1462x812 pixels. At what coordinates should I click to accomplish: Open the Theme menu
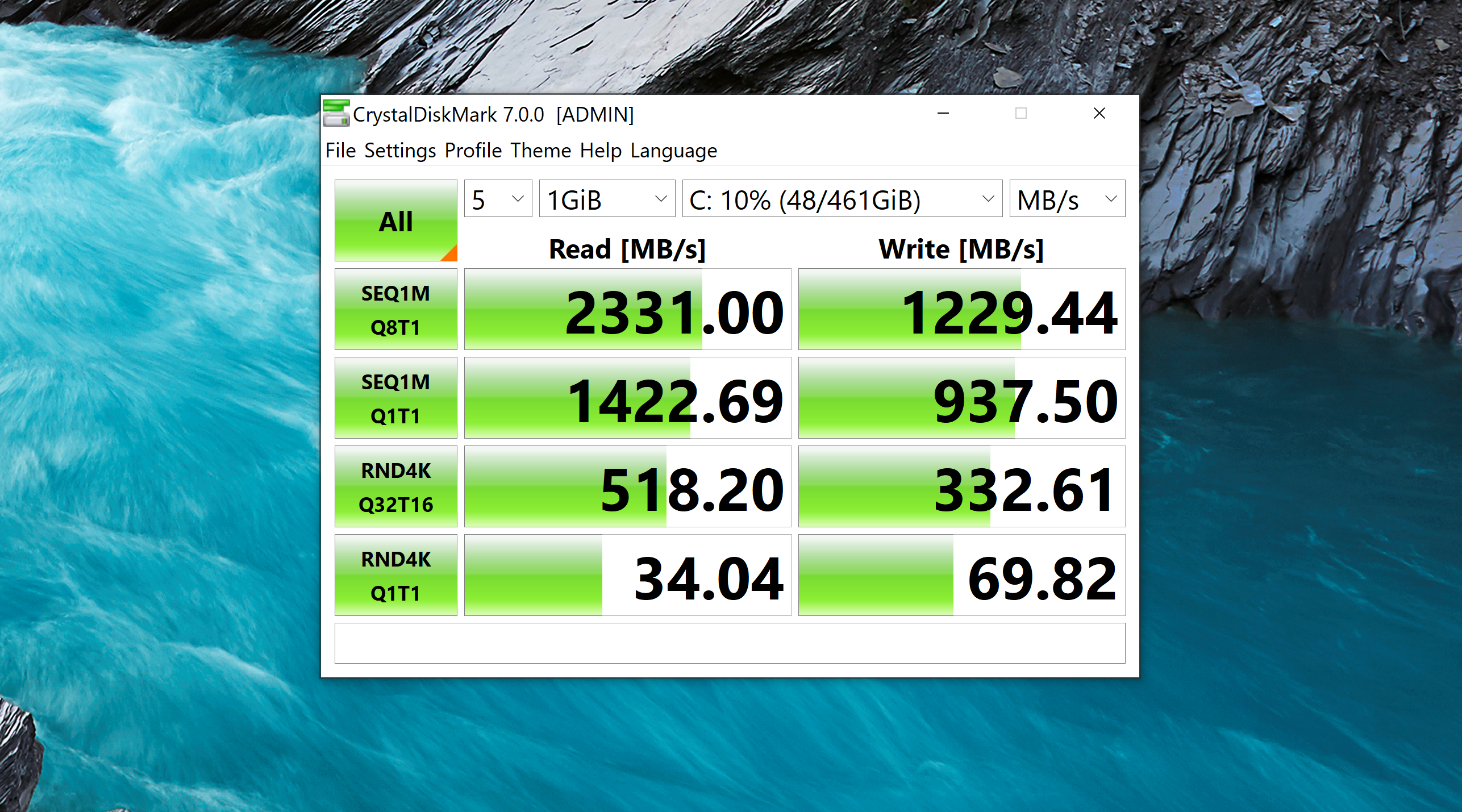[x=540, y=151]
